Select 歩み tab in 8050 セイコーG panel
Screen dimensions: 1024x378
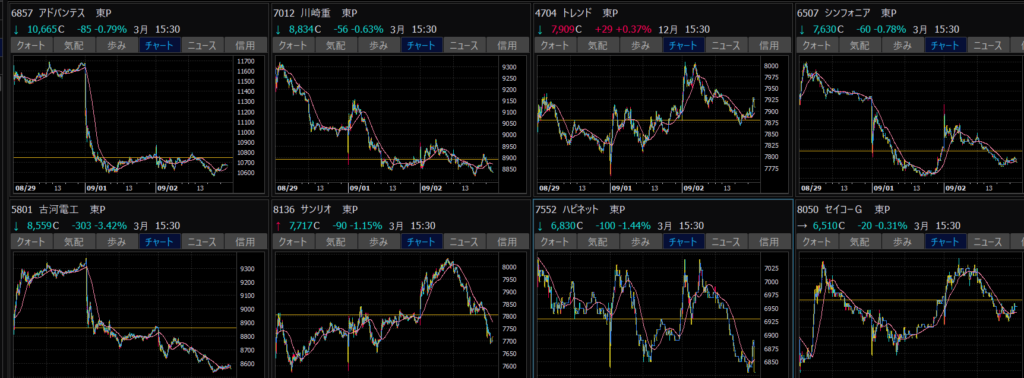[903, 242]
